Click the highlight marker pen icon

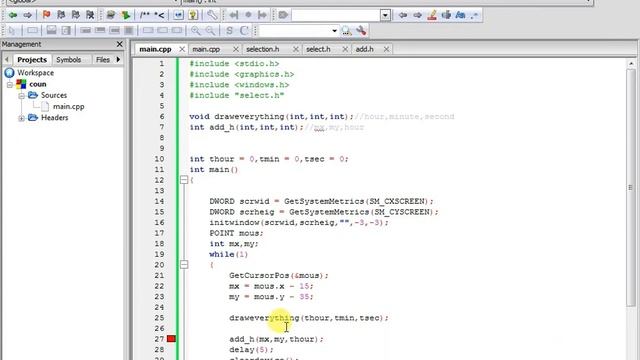click(x=432, y=16)
